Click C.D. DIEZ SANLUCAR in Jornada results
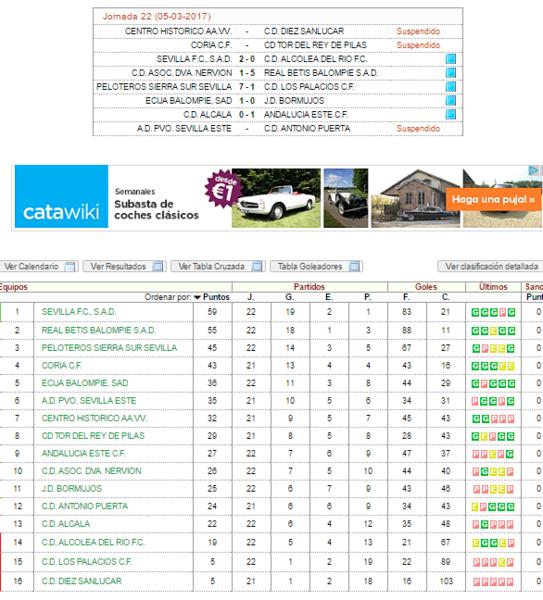The height and width of the screenshot is (600, 543). (x=304, y=31)
